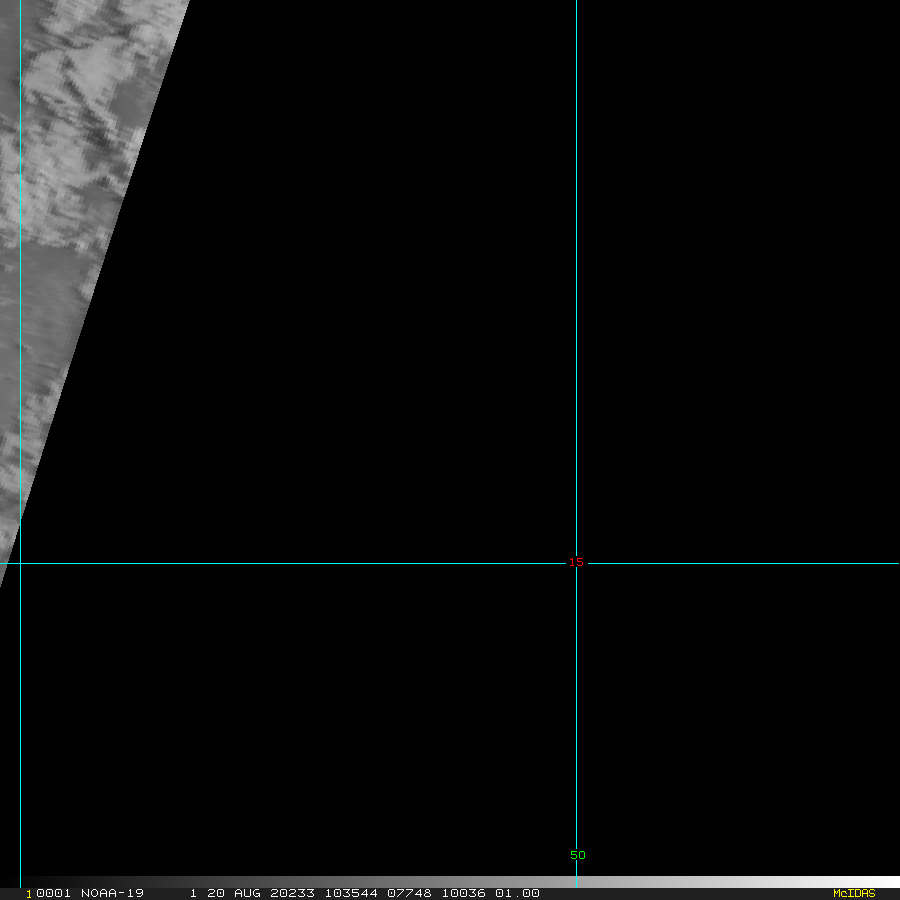Image resolution: width=900 pixels, height=900 pixels.
Task: Click the 10036 value in status line
Action: [462, 893]
